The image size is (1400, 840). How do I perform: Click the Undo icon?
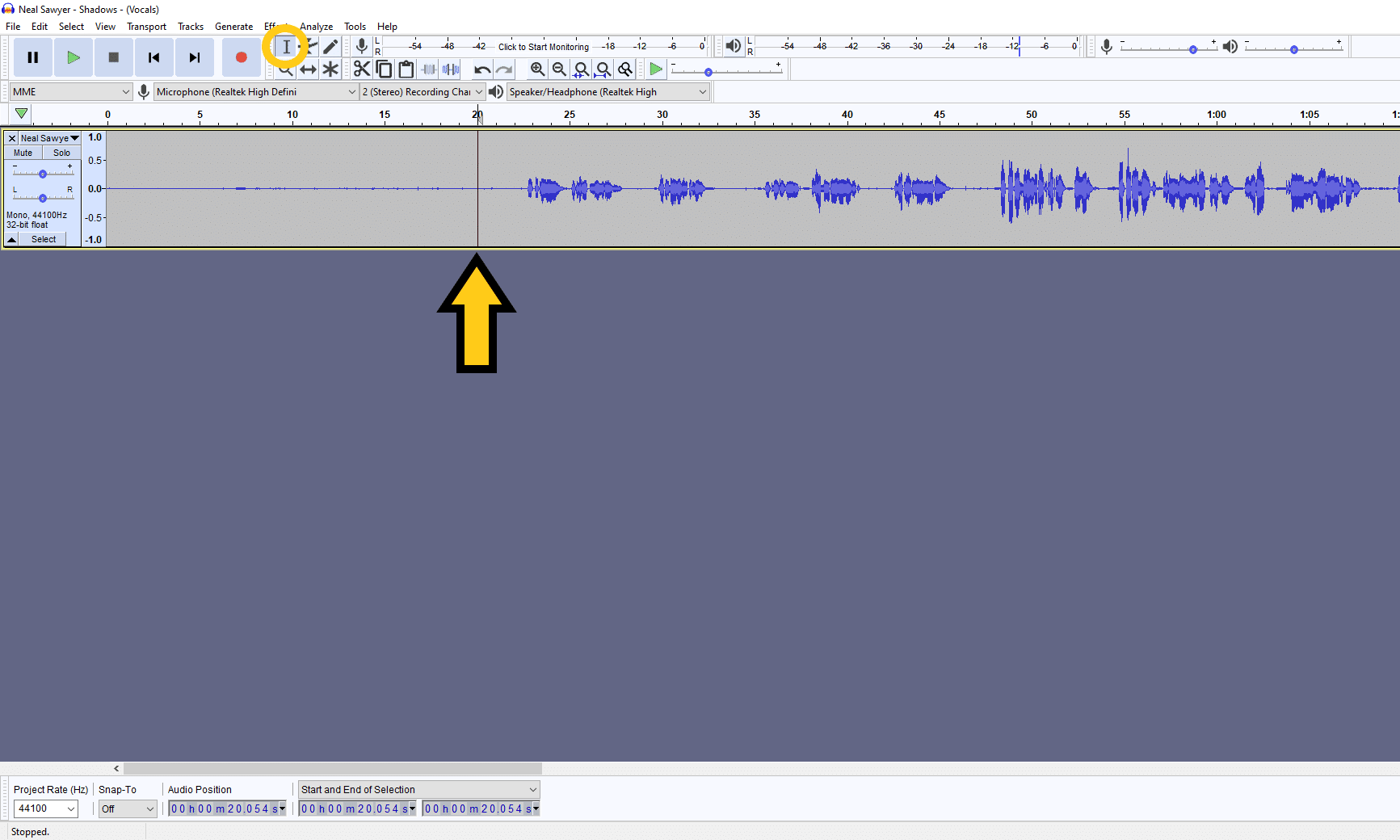[481, 69]
